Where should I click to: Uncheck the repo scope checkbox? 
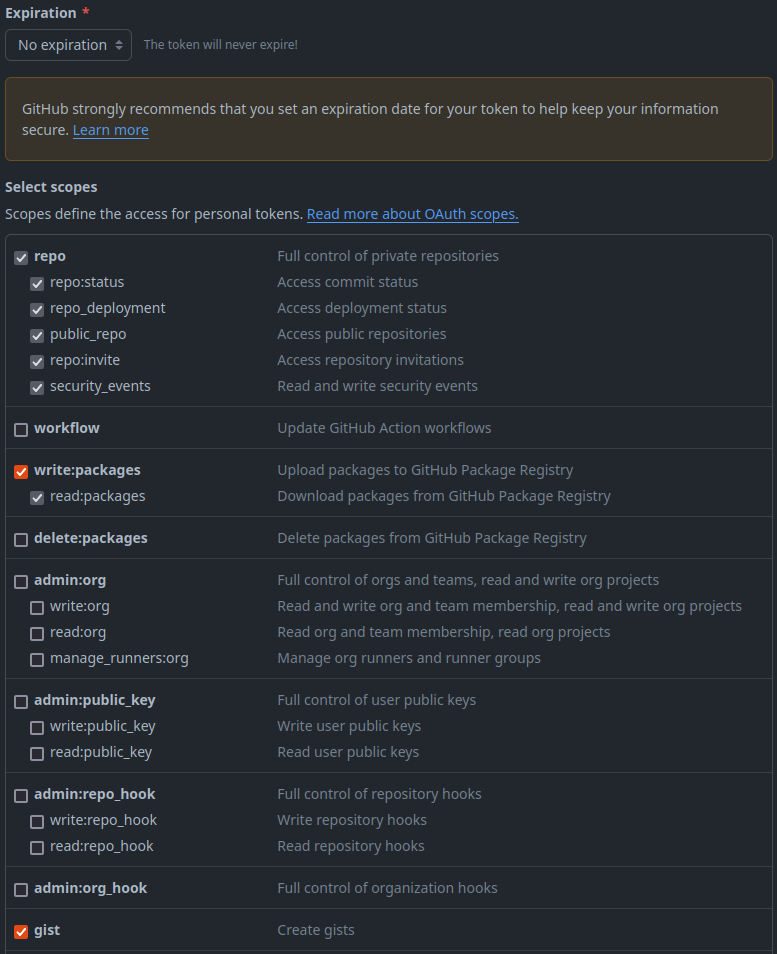click(21, 257)
